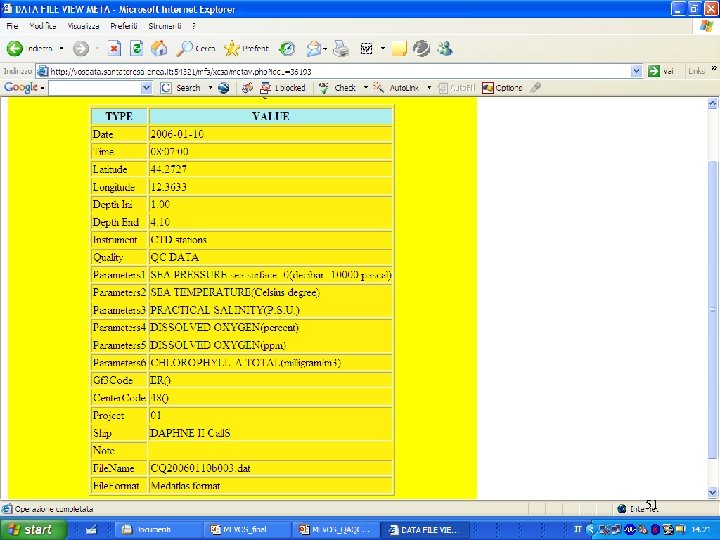Click the Google Search button
Viewport: 720px width, 540px height.
pyautogui.click(x=181, y=88)
